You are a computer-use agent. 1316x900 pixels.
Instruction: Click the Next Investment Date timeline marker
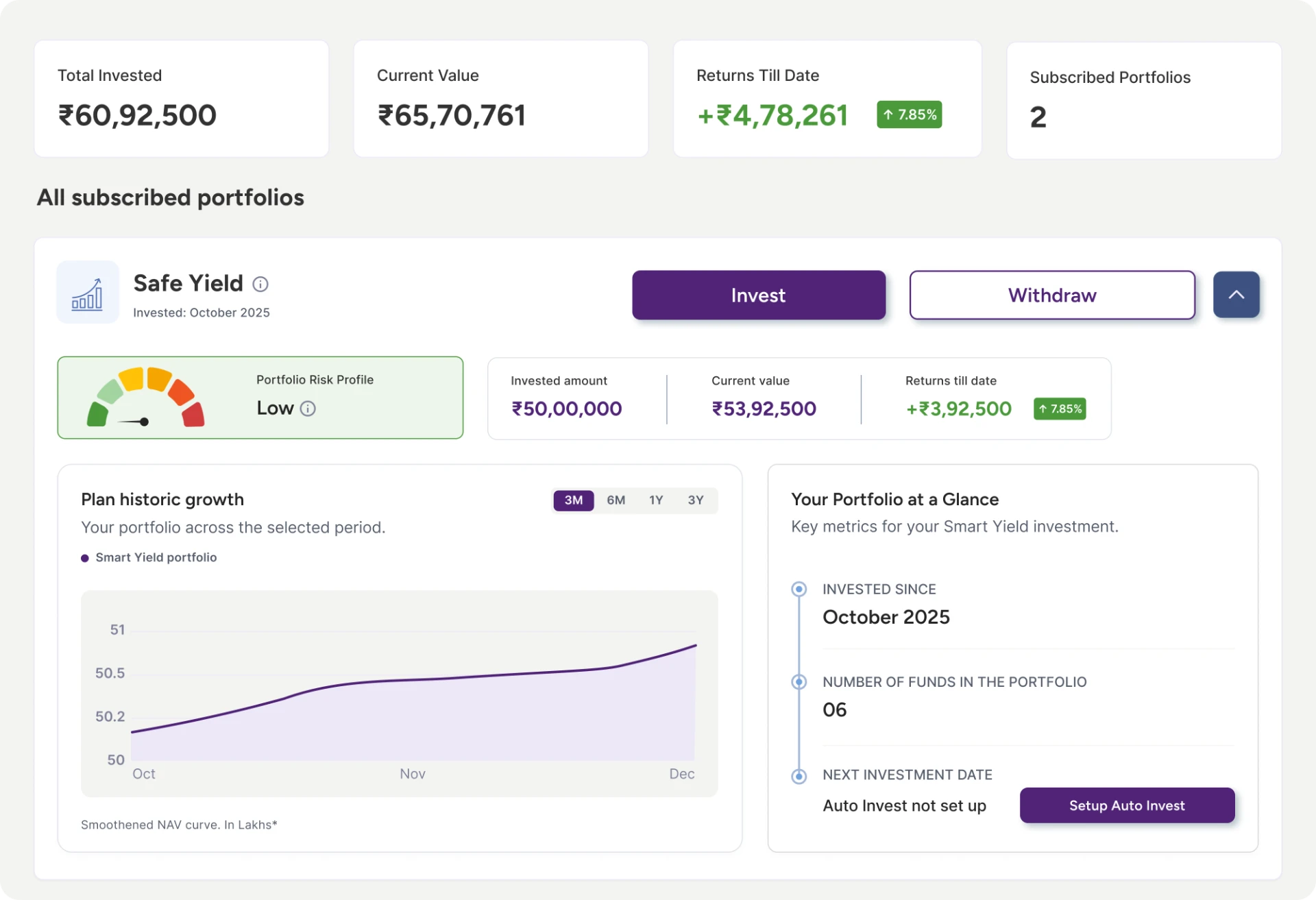(x=799, y=776)
